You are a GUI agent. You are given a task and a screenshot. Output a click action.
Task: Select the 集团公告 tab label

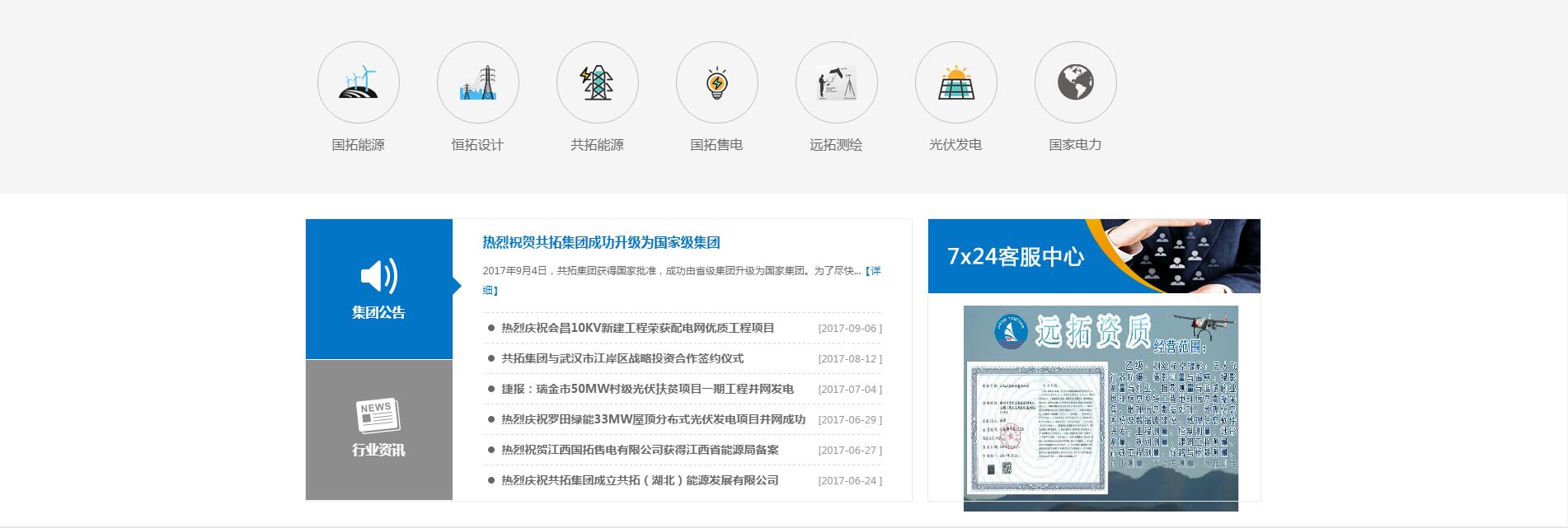(378, 312)
